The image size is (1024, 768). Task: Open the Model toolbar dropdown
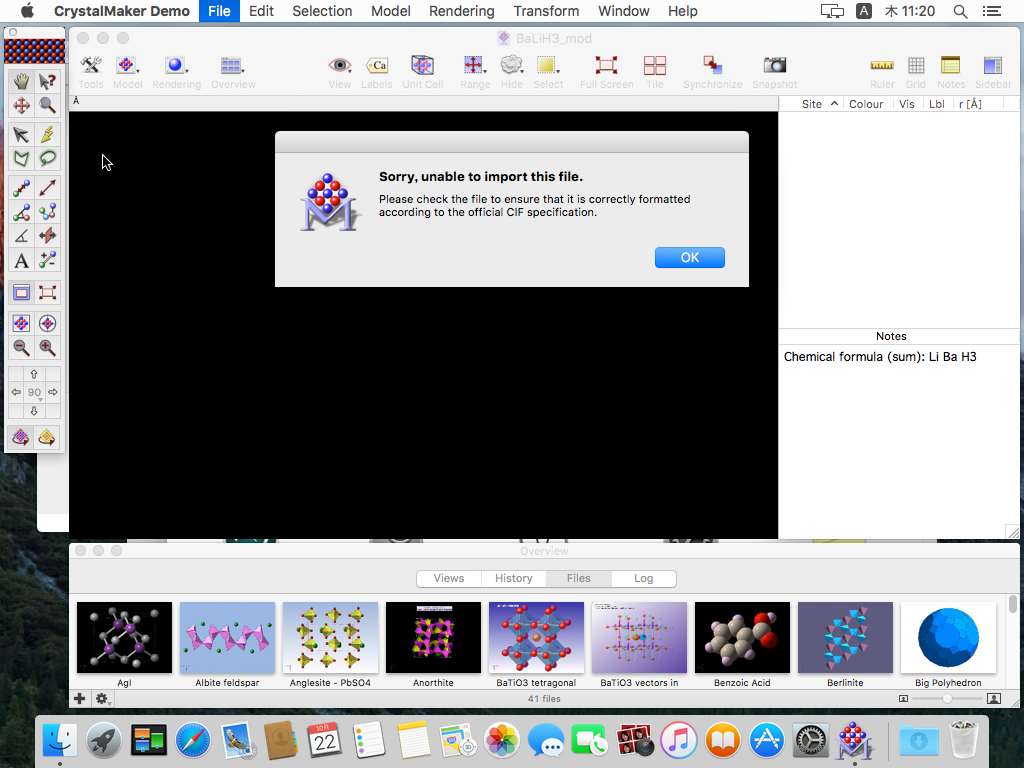tap(127, 72)
